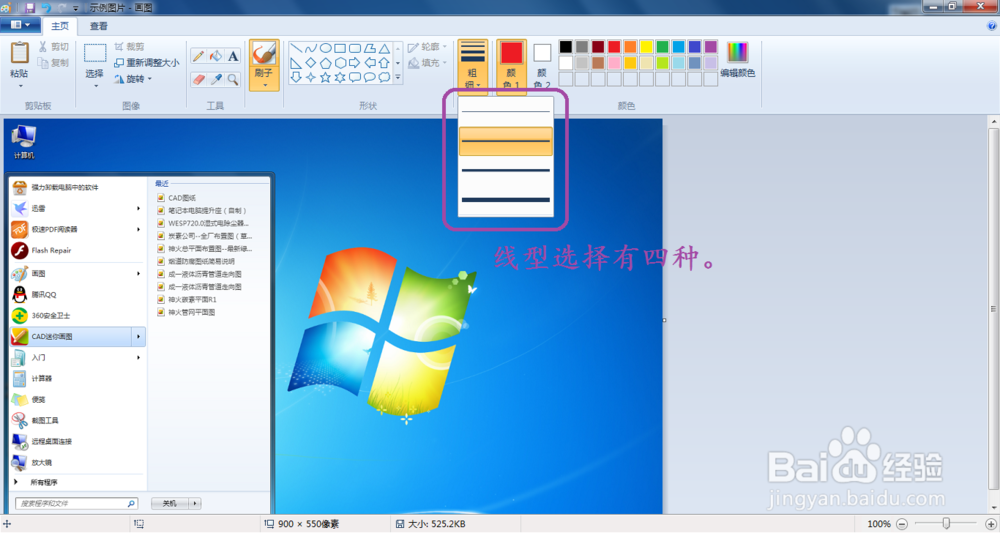Viewport: 1000px width, 533px height.
Task: Click the Undo arrow in title bar
Action: click(46, 8)
